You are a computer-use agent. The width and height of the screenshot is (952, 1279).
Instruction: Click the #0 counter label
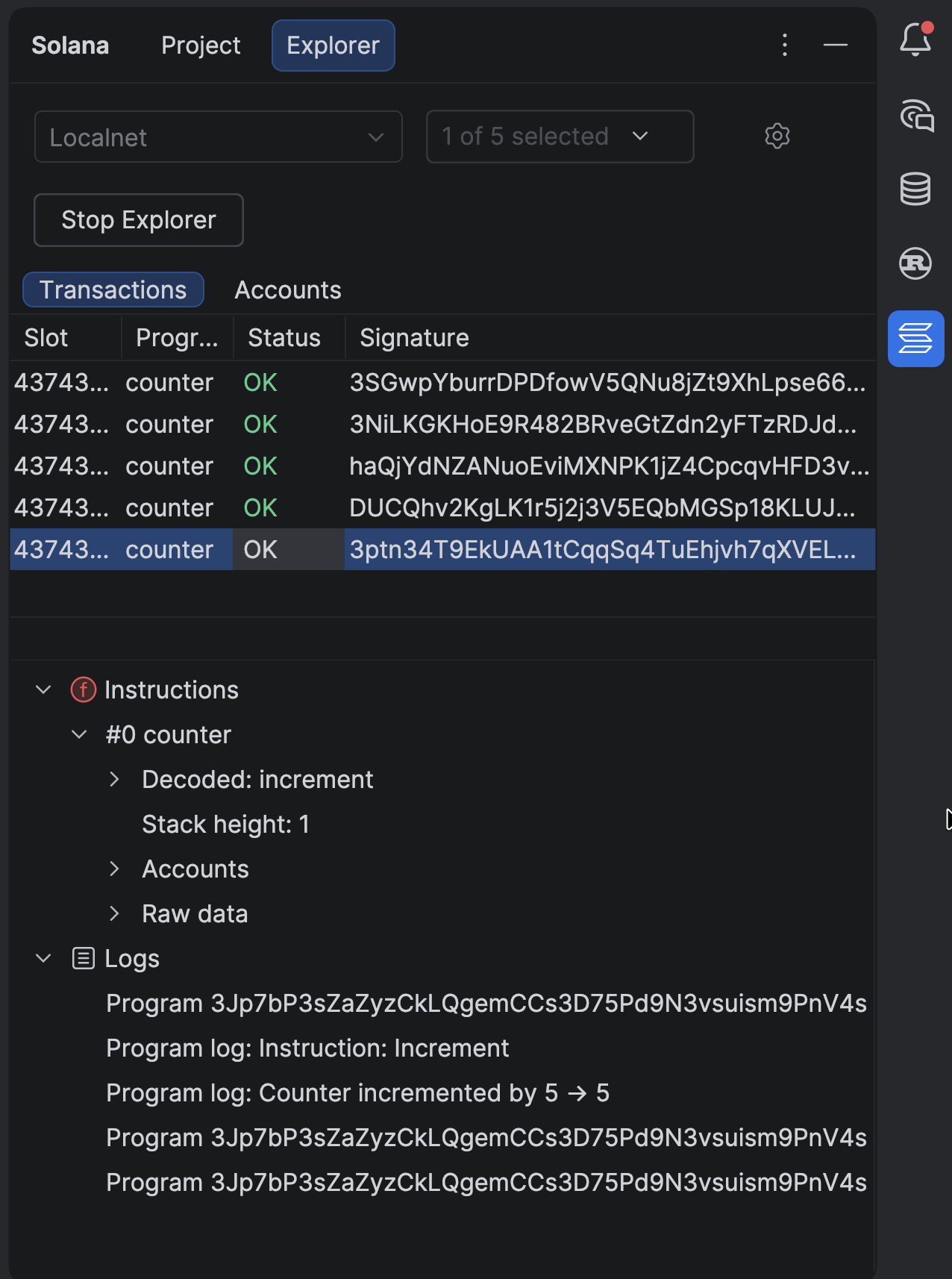point(169,734)
